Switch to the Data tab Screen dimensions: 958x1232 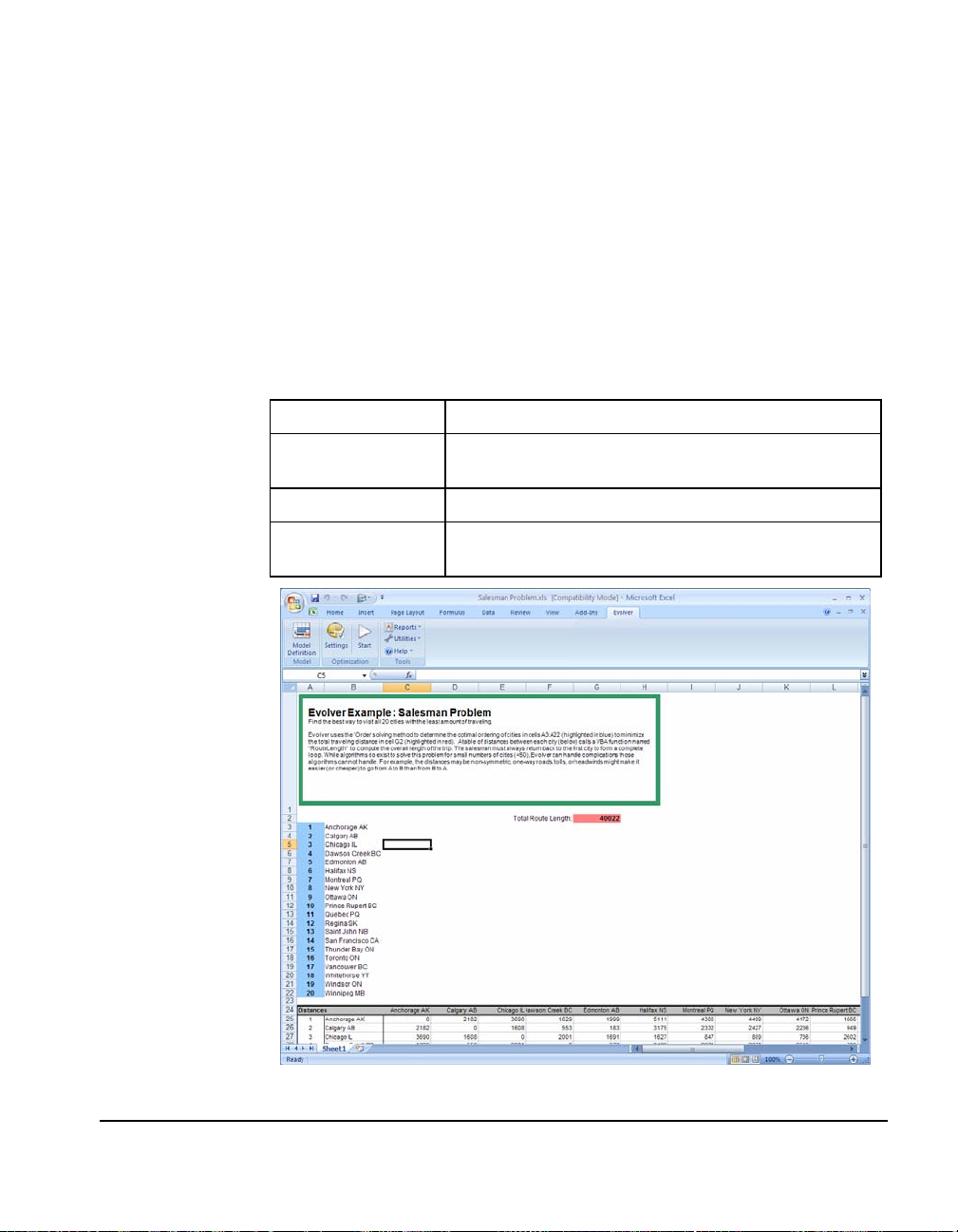pyautogui.click(x=488, y=613)
